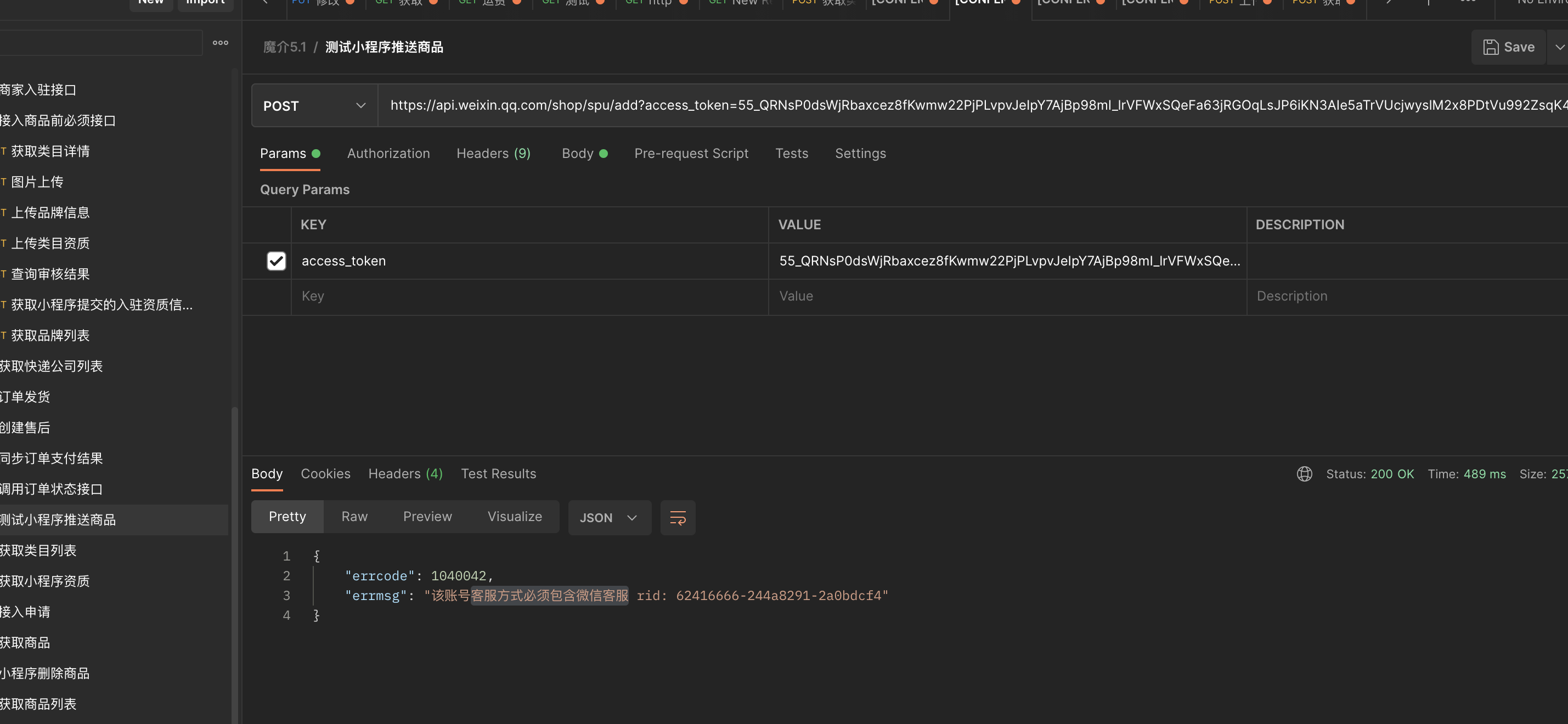The image size is (1568, 724).
Task: Open the Test Results response tab
Action: pyautogui.click(x=498, y=474)
